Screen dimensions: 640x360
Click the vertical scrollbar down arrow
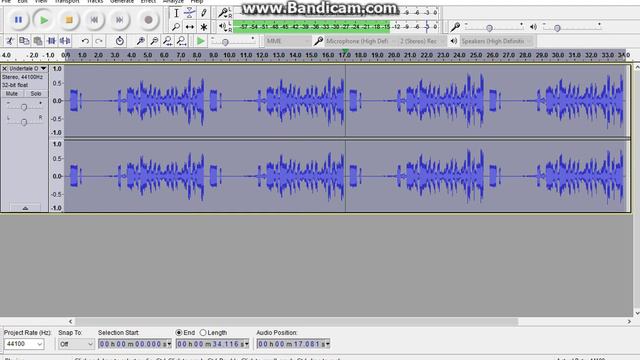[637, 313]
